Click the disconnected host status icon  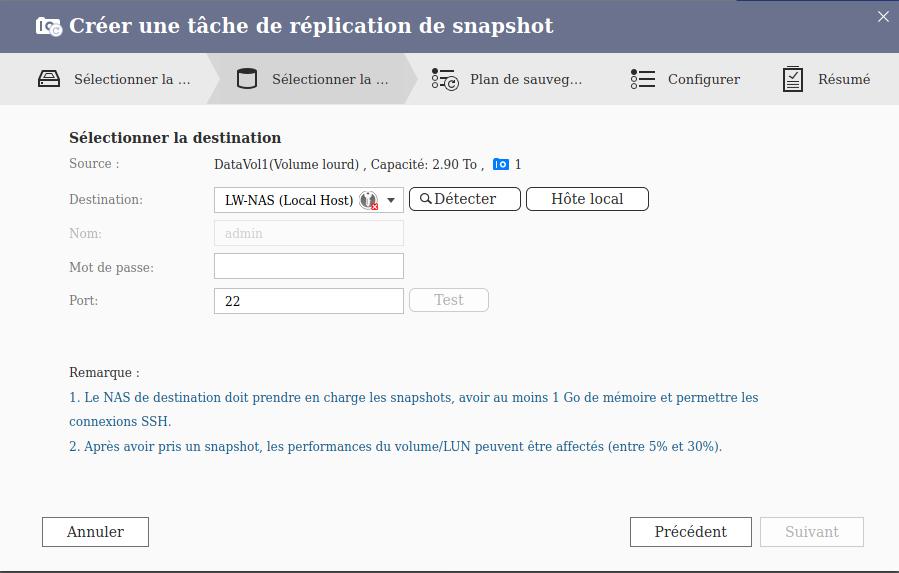(369, 200)
